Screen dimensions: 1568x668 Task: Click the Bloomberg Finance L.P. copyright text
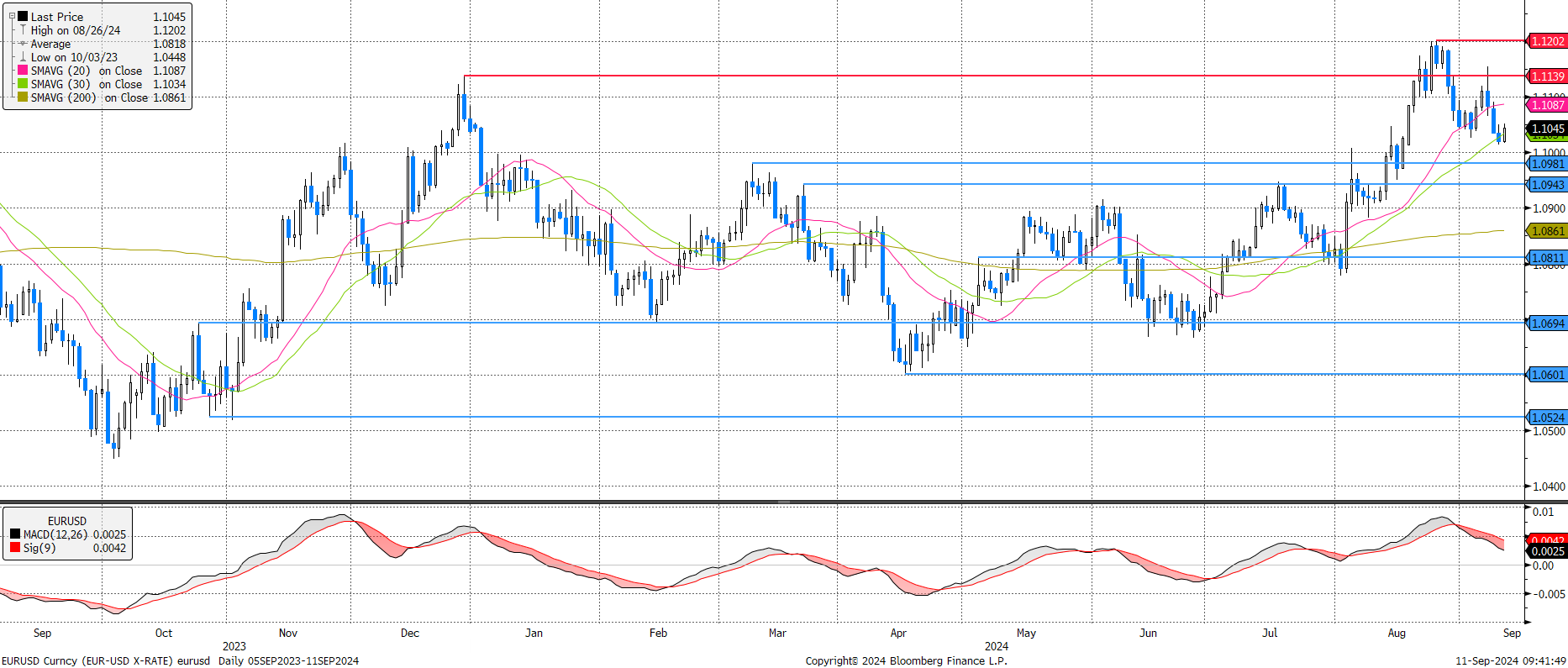[906, 660]
